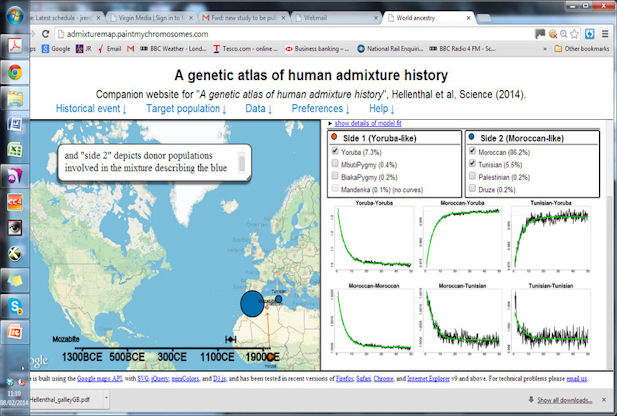Open the D3.js link in the footer
This screenshot has width=617, height=416.
pyautogui.click(x=219, y=379)
